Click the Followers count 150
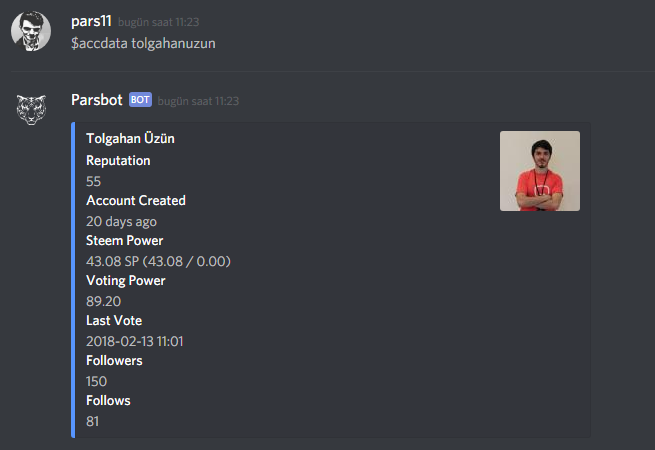 click(x=96, y=381)
